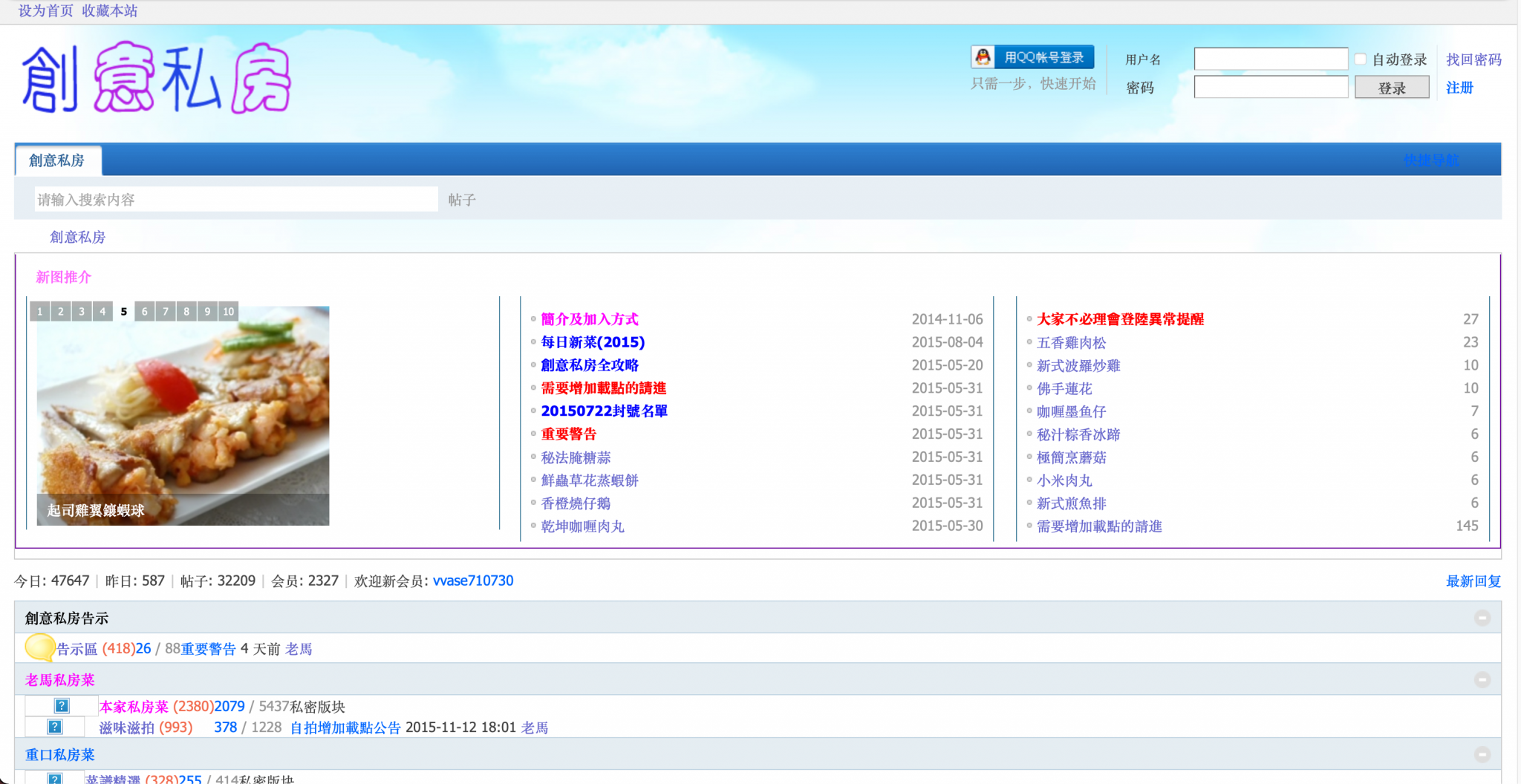The image size is (1521, 784).
Task: Collapse the 重口私房菜 section
Action: click(x=1482, y=754)
